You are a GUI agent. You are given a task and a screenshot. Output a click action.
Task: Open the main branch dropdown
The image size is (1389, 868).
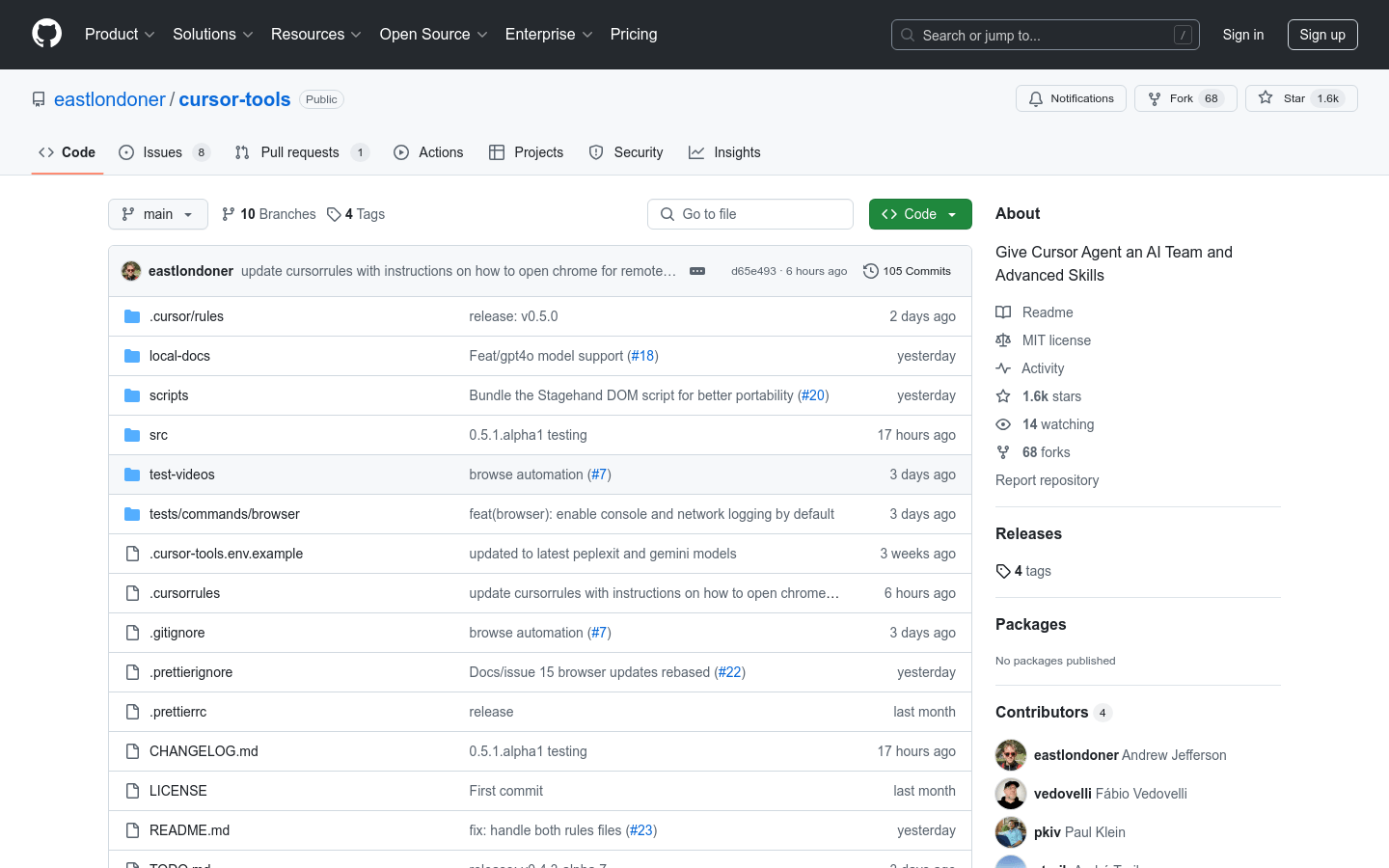[x=158, y=214]
